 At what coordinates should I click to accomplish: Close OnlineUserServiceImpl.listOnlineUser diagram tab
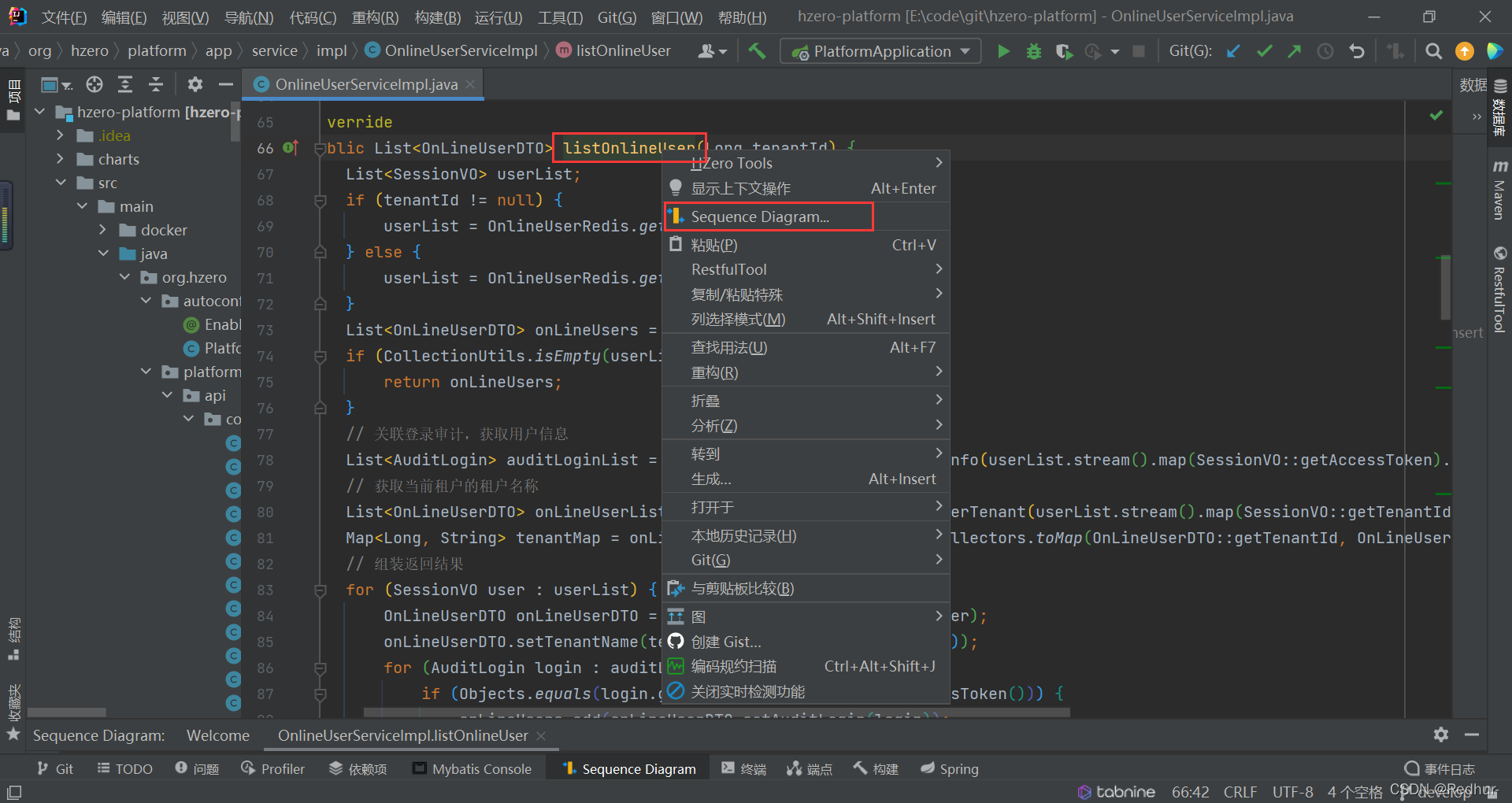[x=541, y=735]
